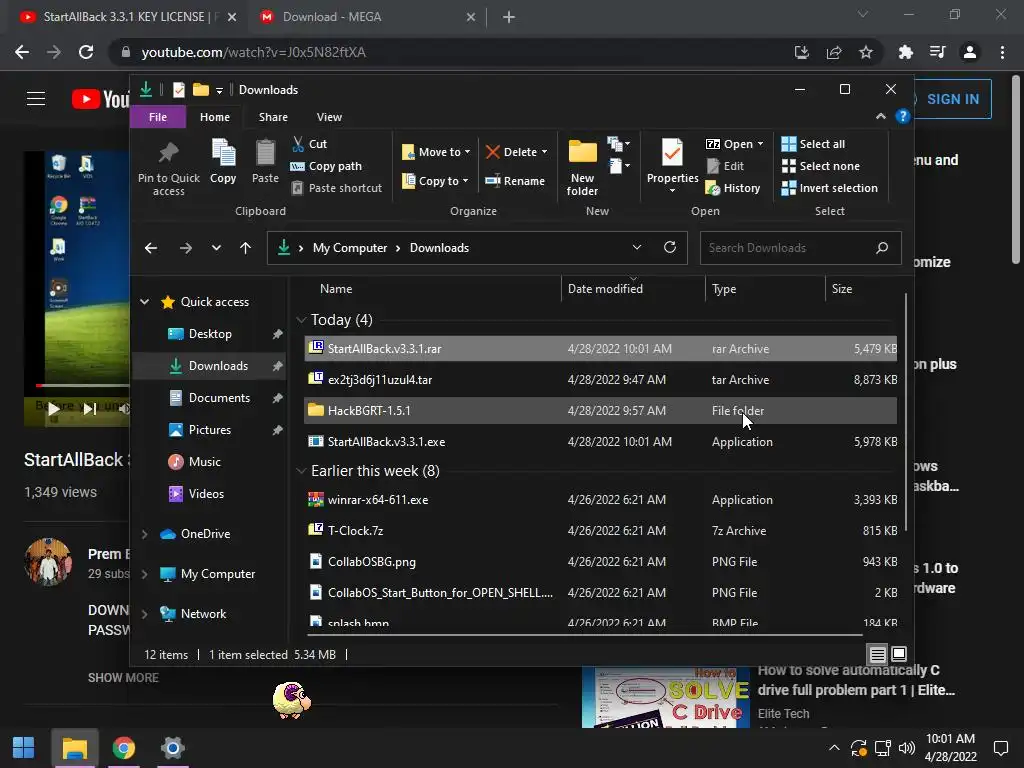
Task: Click Paste shortcut in ribbon
Action: pos(337,188)
